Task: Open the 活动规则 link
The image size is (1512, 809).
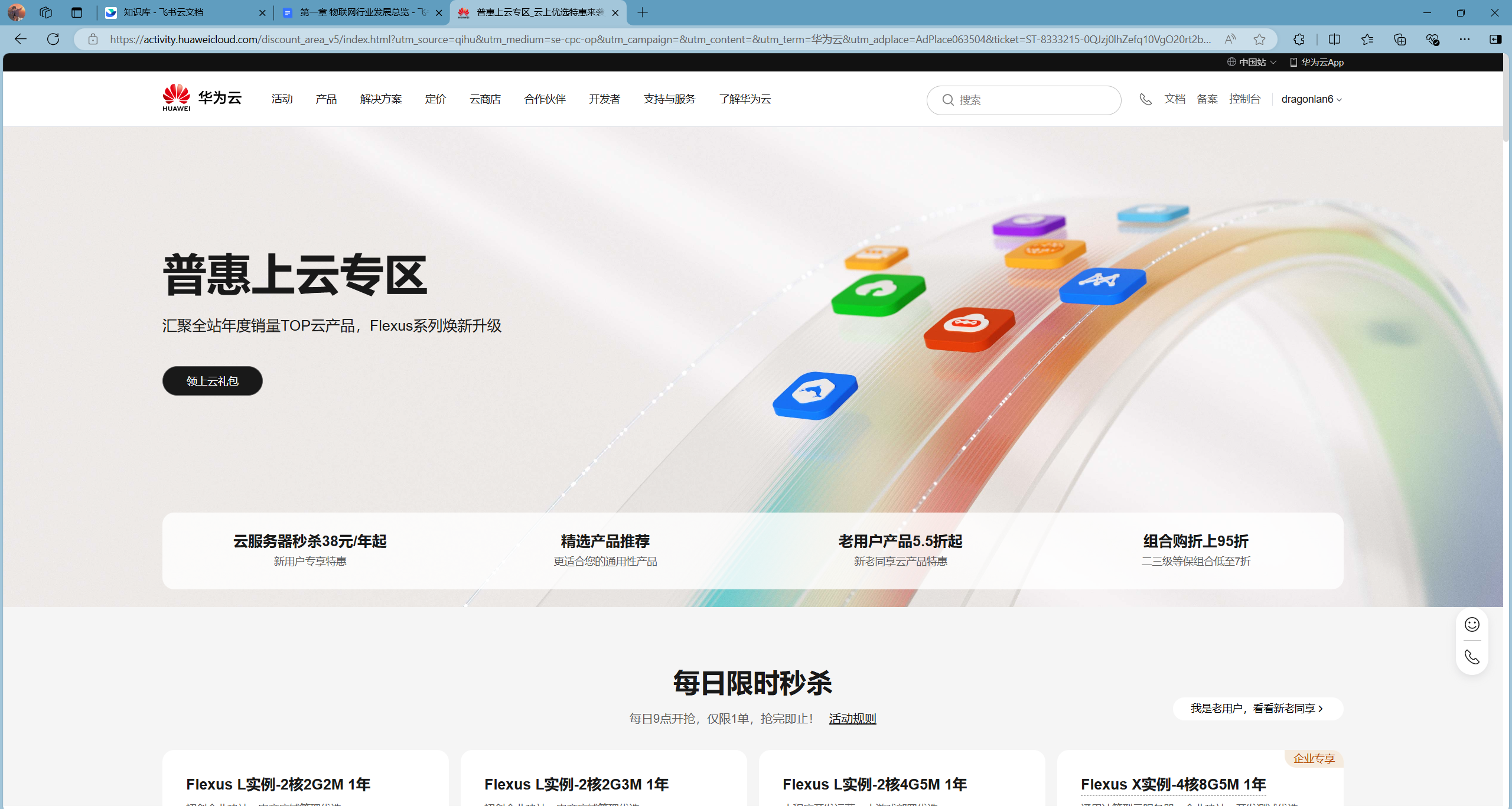Action: click(x=852, y=719)
